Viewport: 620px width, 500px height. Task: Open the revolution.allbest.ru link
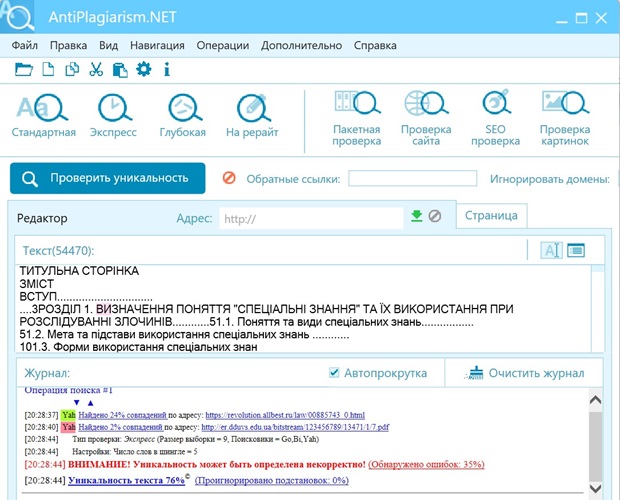[x=285, y=415]
